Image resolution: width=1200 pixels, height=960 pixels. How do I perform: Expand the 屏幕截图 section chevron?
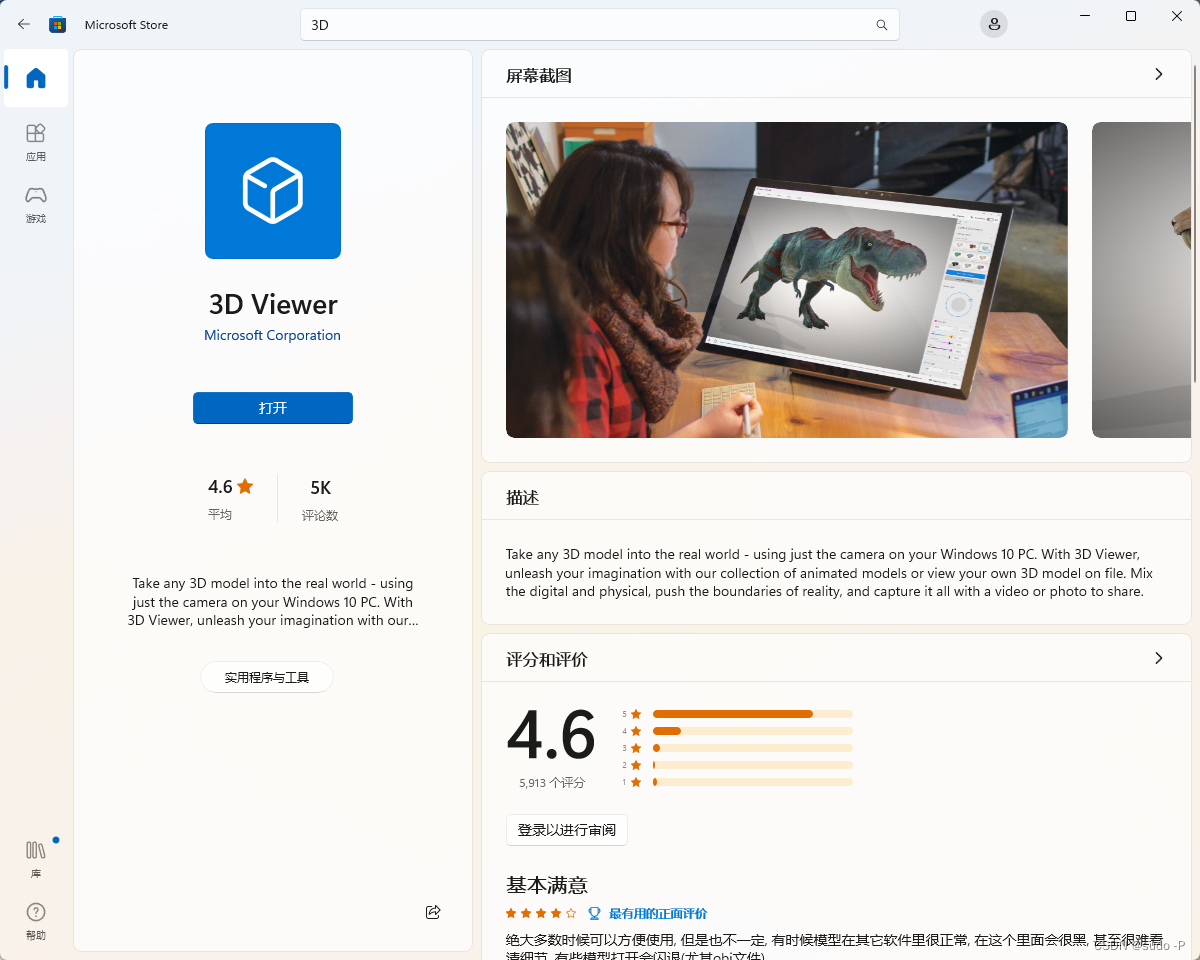coord(1159,74)
